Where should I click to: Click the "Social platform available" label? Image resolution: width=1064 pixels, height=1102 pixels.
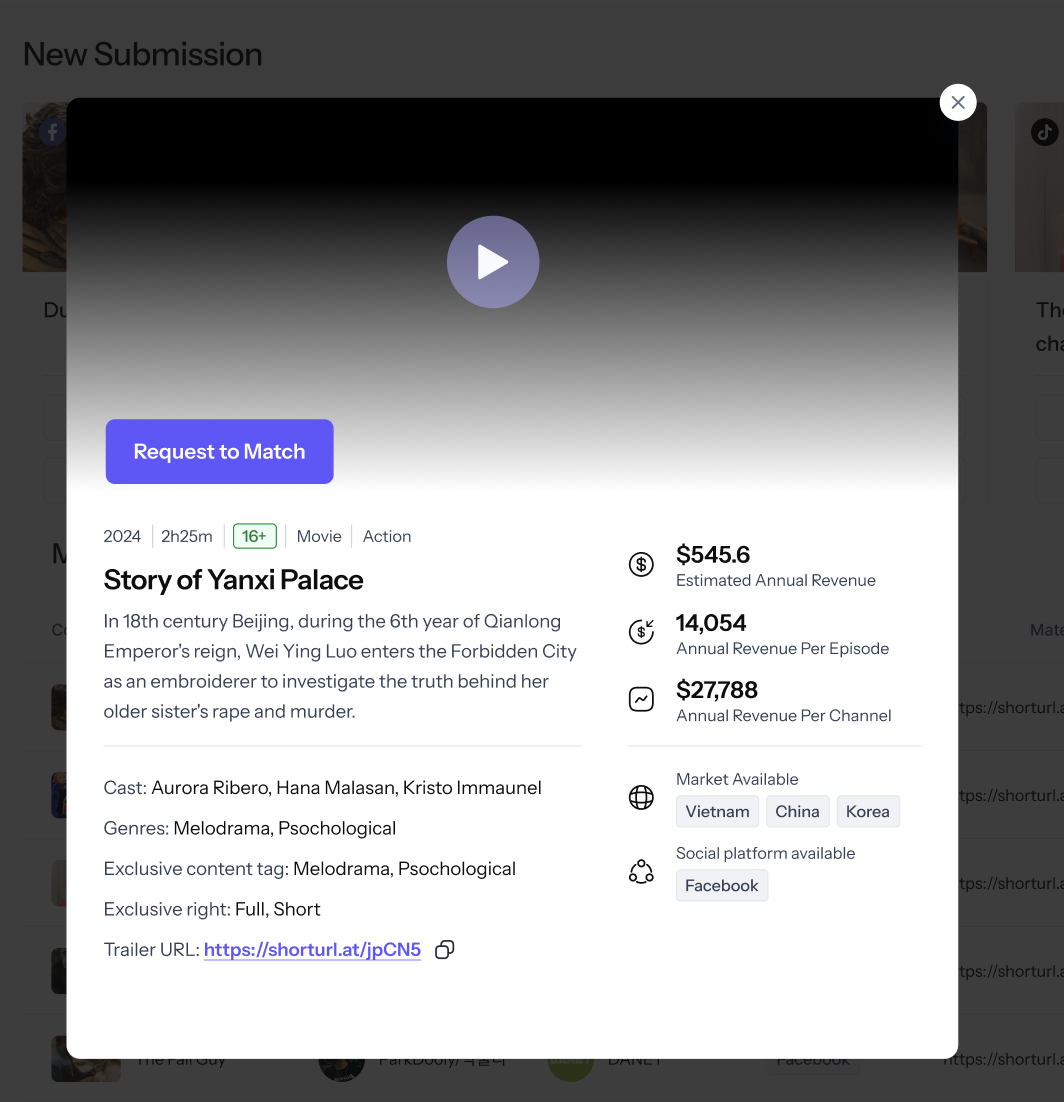tap(765, 853)
